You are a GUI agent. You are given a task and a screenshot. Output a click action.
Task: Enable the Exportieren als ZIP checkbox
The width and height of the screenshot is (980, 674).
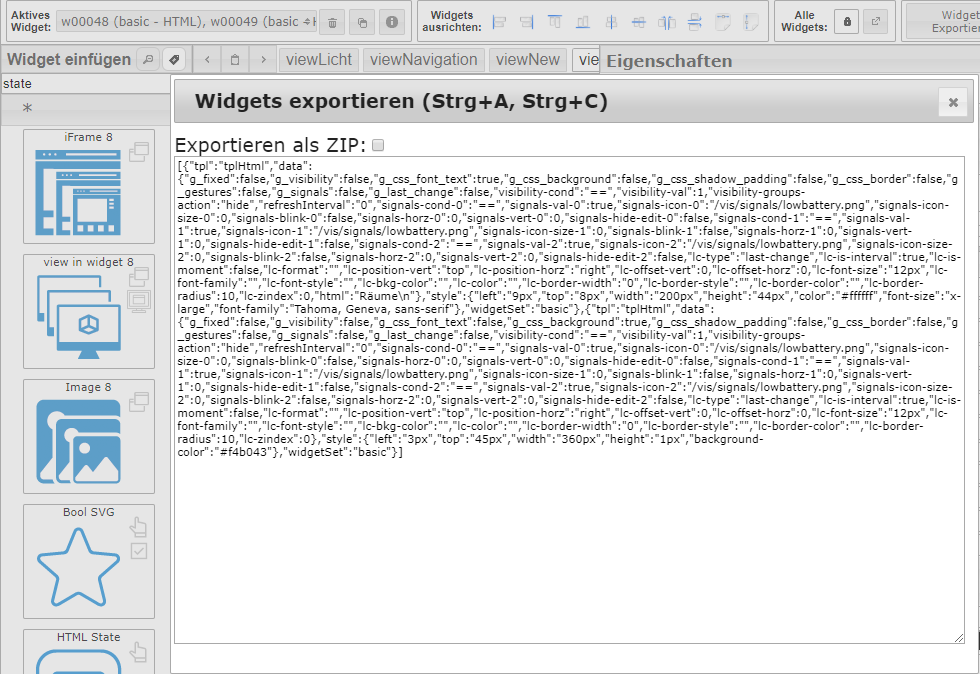tap(378, 145)
